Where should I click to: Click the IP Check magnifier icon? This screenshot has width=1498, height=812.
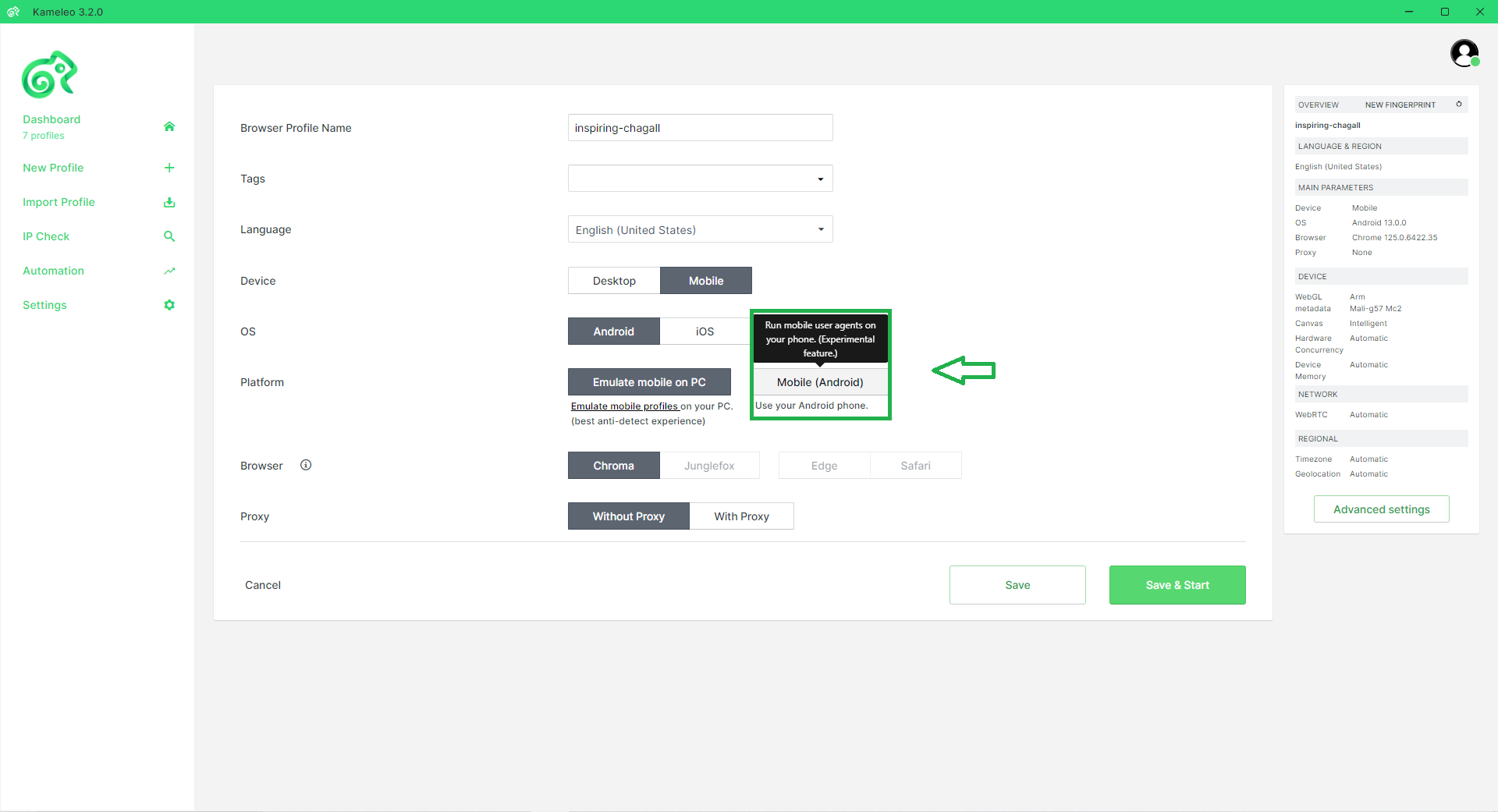pos(169,236)
